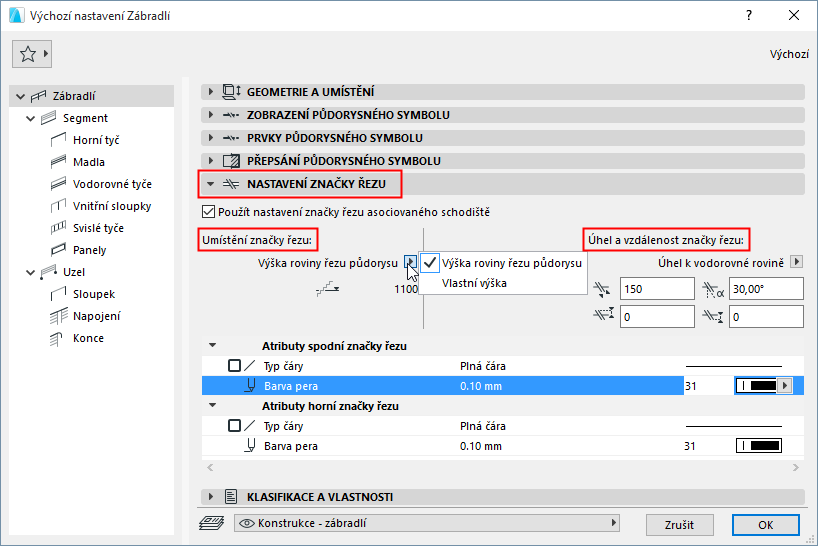Open Úhel k vodorovné rovině popup arrow
818x546 pixels.
(x=796, y=262)
